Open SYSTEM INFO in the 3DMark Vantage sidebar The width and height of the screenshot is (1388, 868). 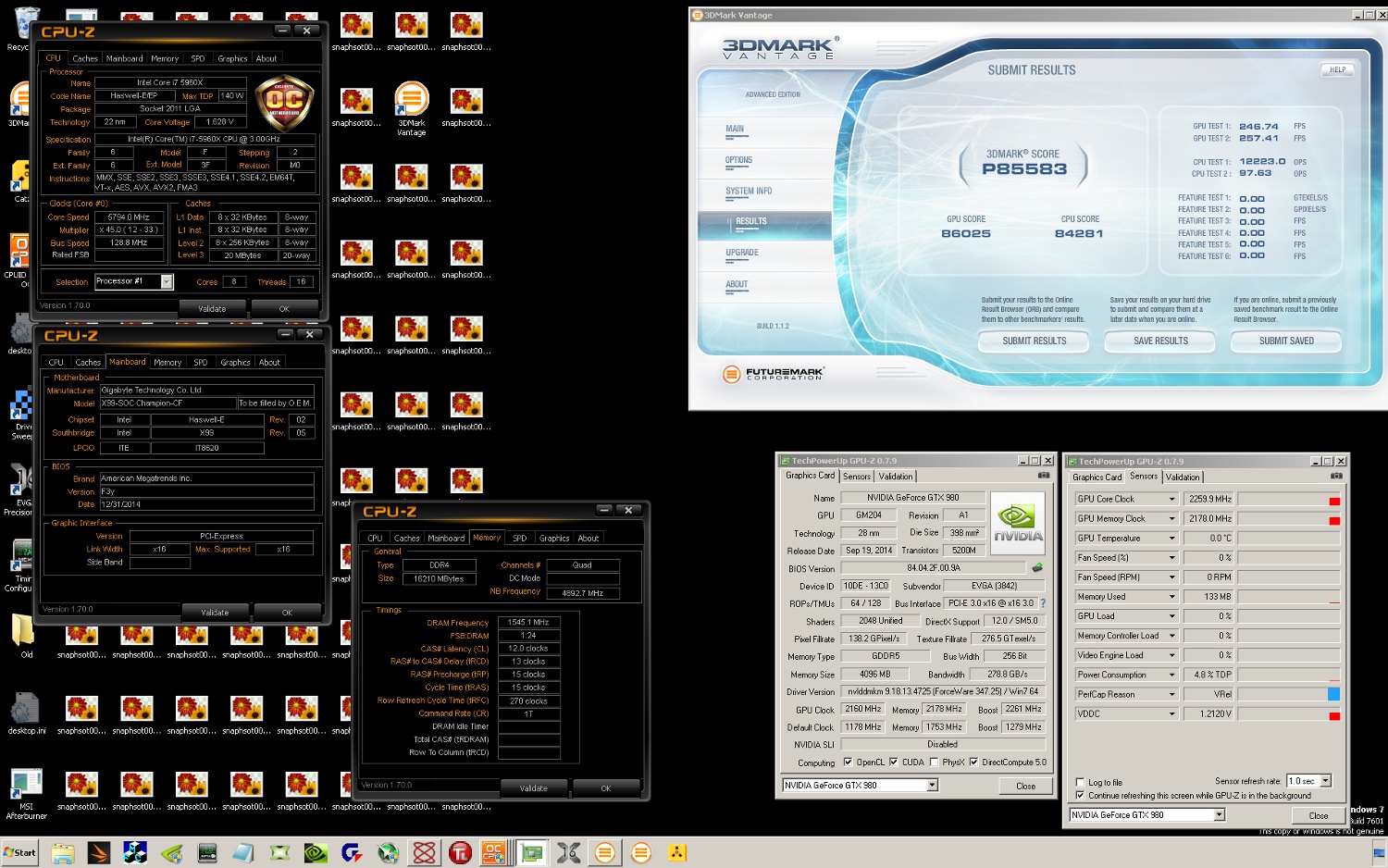749,191
